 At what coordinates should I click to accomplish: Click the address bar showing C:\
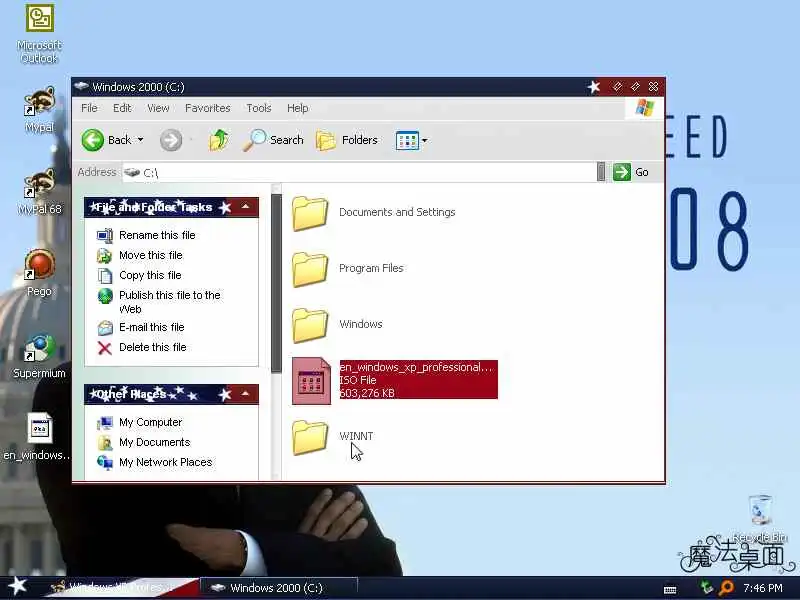pos(359,172)
